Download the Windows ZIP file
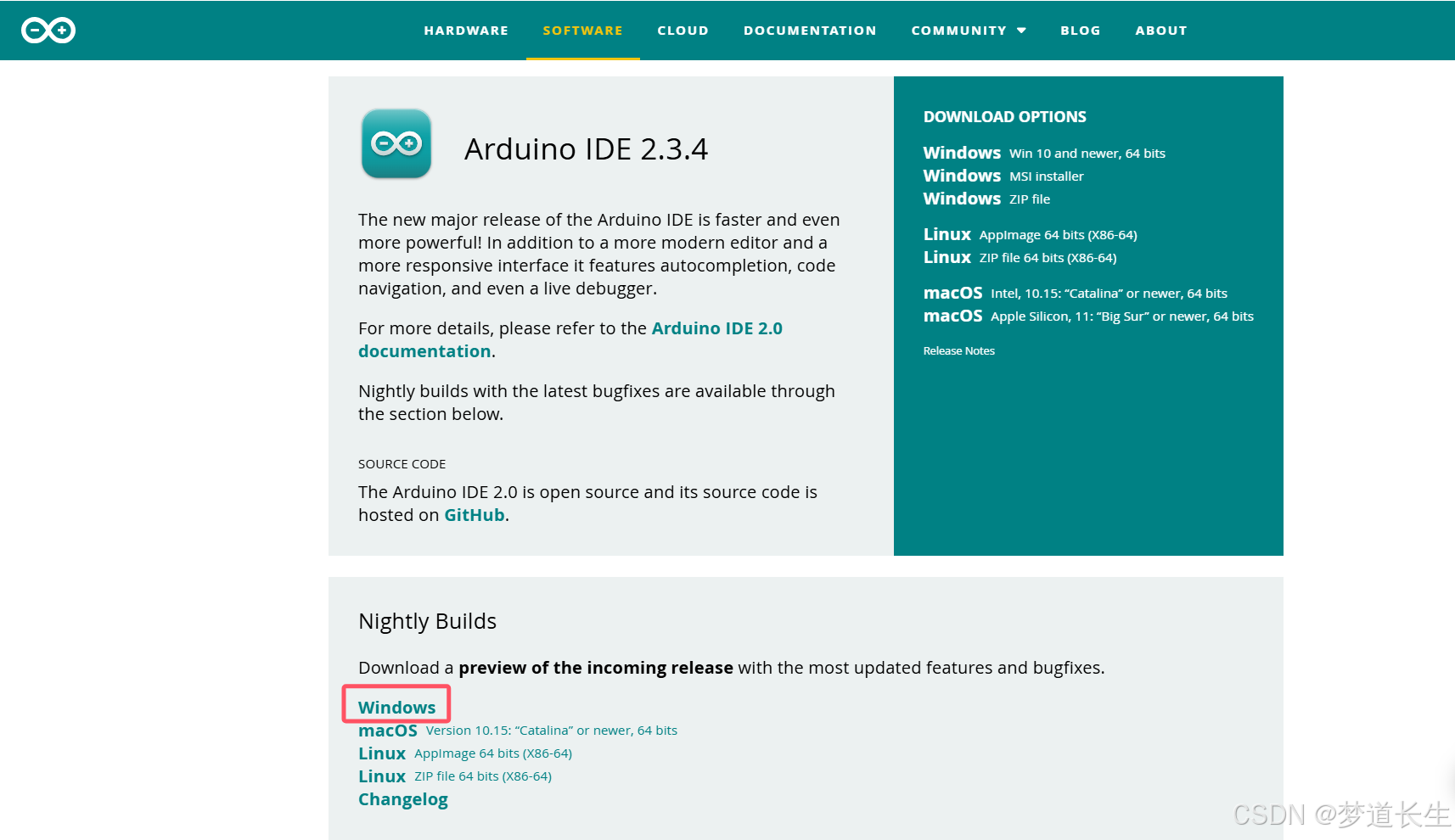1455x840 pixels. [986, 199]
